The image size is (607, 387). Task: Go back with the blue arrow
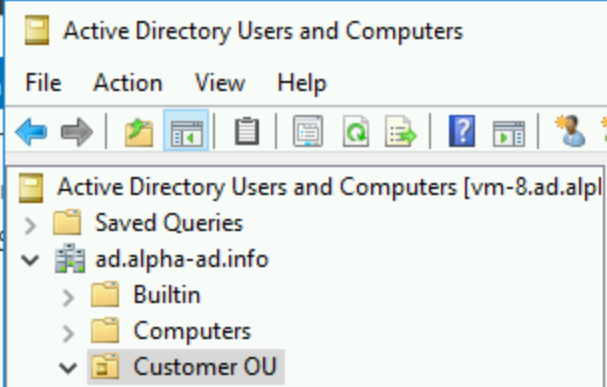(x=31, y=132)
